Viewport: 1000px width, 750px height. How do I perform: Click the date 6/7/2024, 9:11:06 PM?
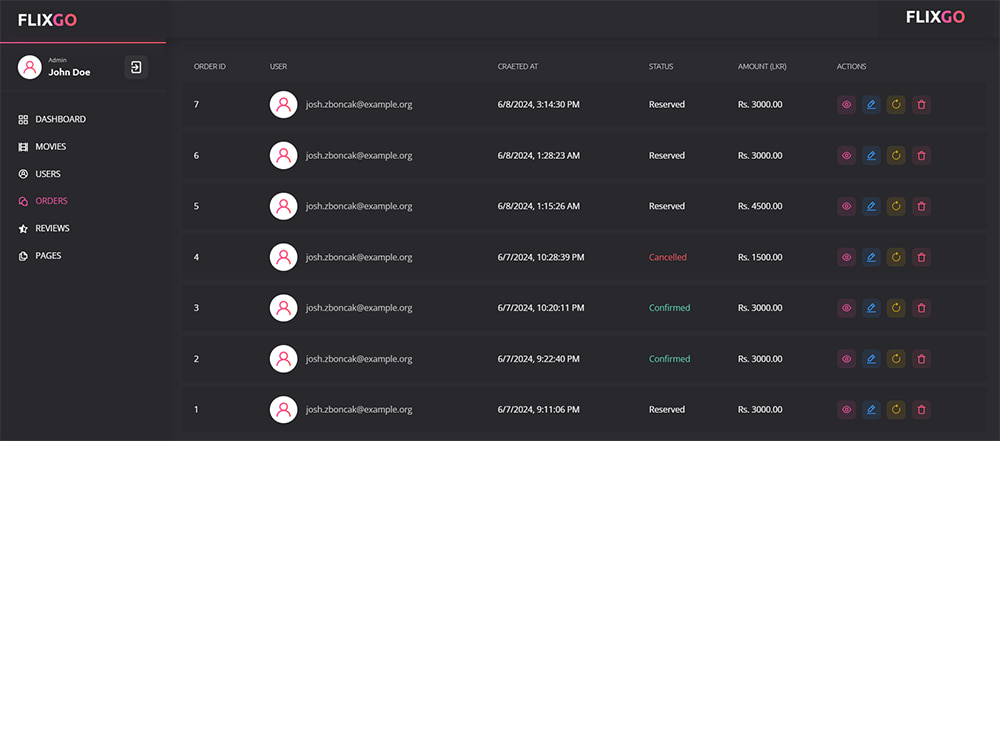point(539,409)
